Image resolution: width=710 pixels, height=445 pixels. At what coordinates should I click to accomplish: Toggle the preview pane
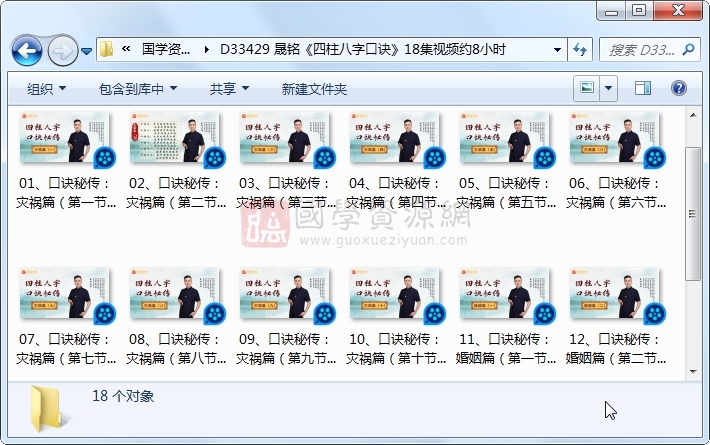coord(643,88)
